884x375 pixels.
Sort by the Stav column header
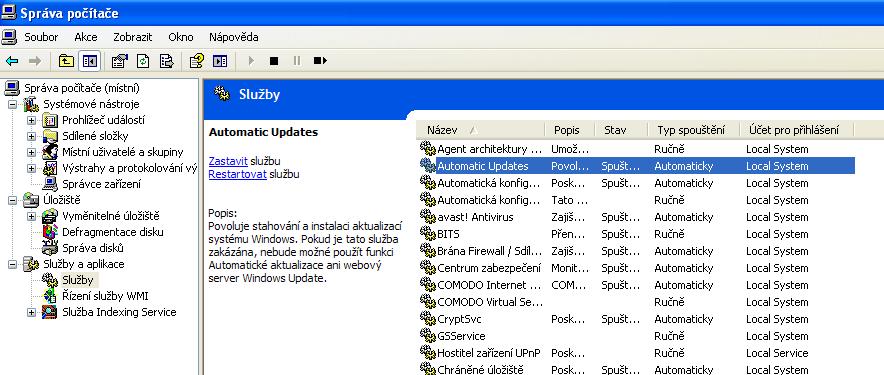[621, 130]
